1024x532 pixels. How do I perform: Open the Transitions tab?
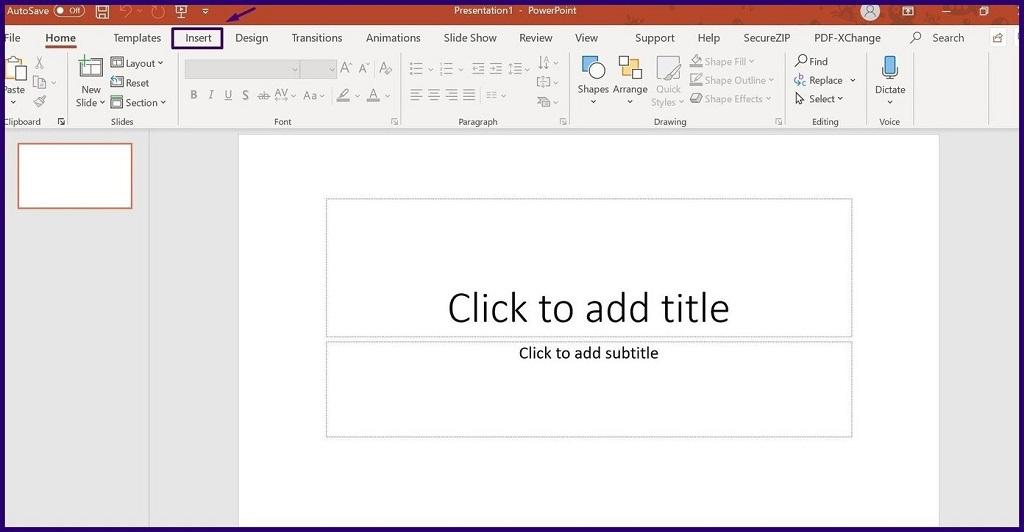(x=317, y=38)
